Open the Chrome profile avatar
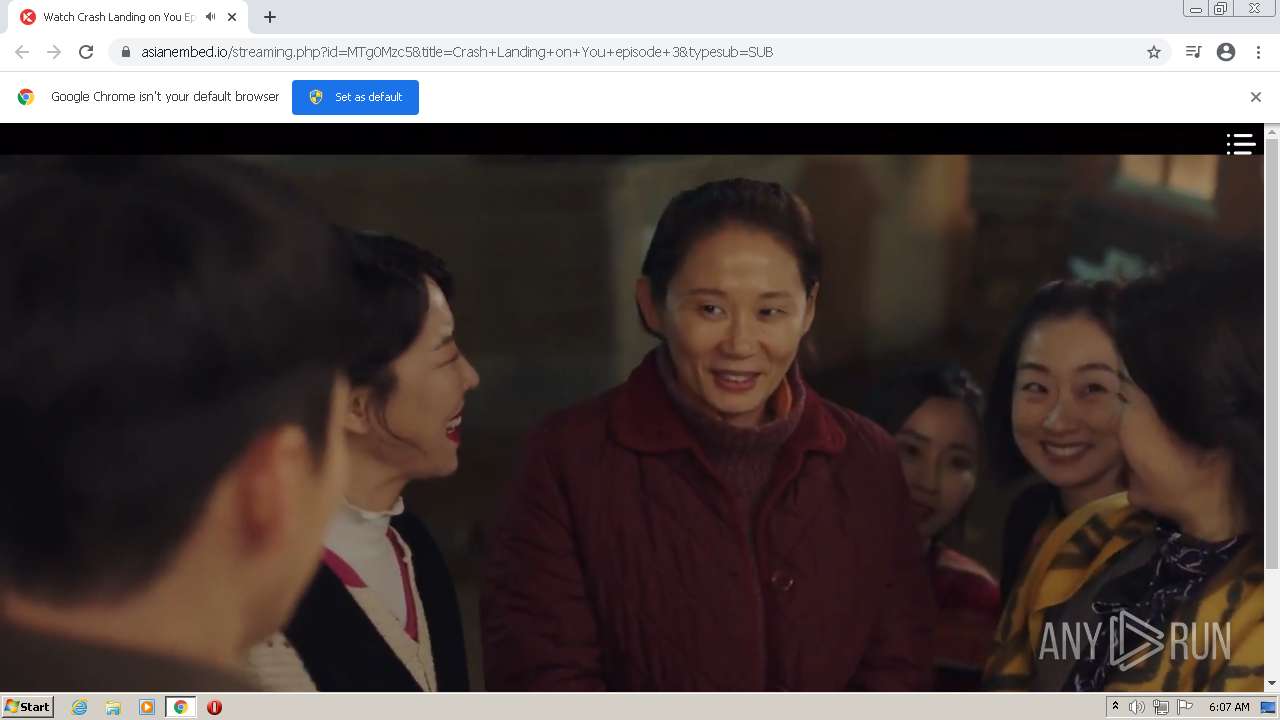 click(1226, 52)
